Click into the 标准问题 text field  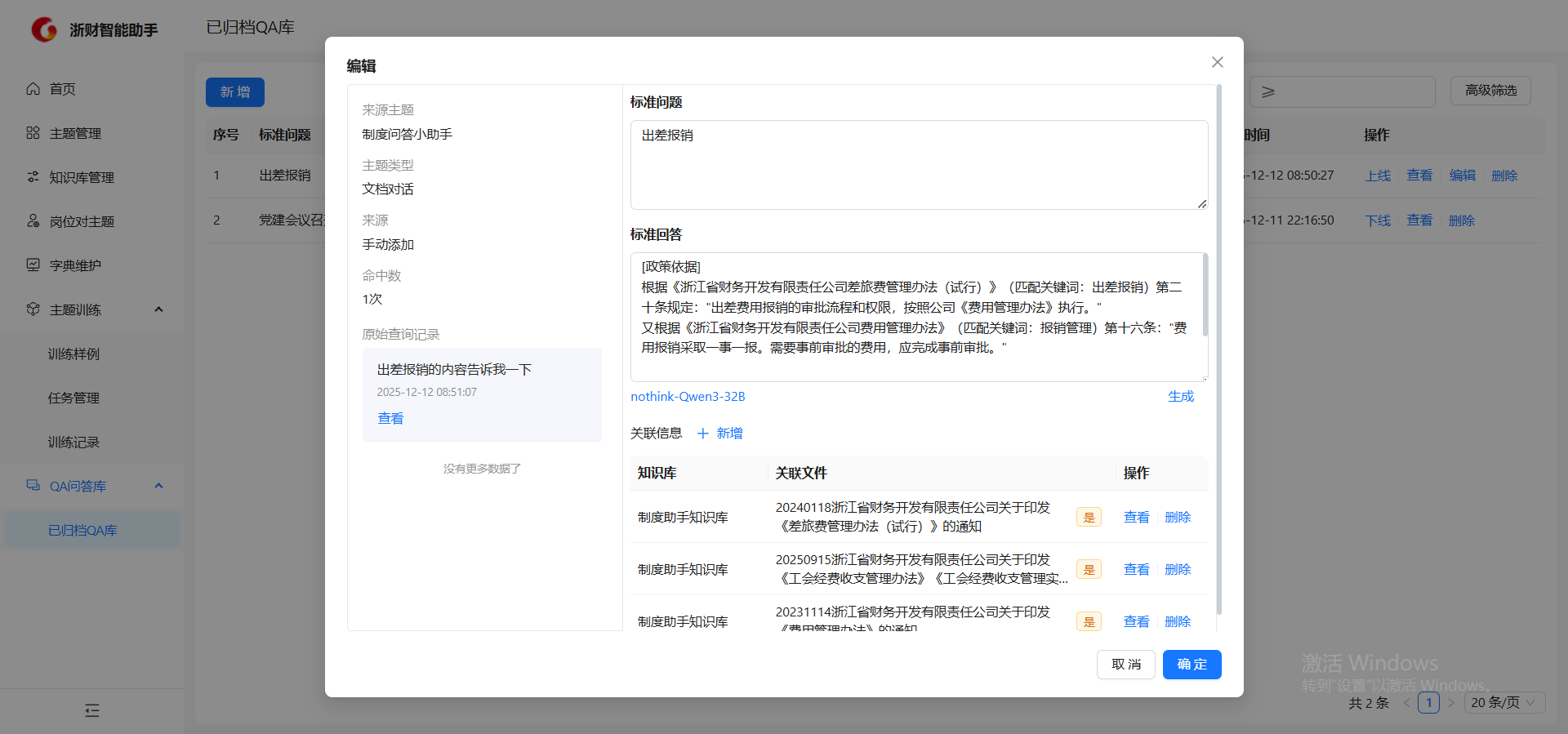click(918, 165)
